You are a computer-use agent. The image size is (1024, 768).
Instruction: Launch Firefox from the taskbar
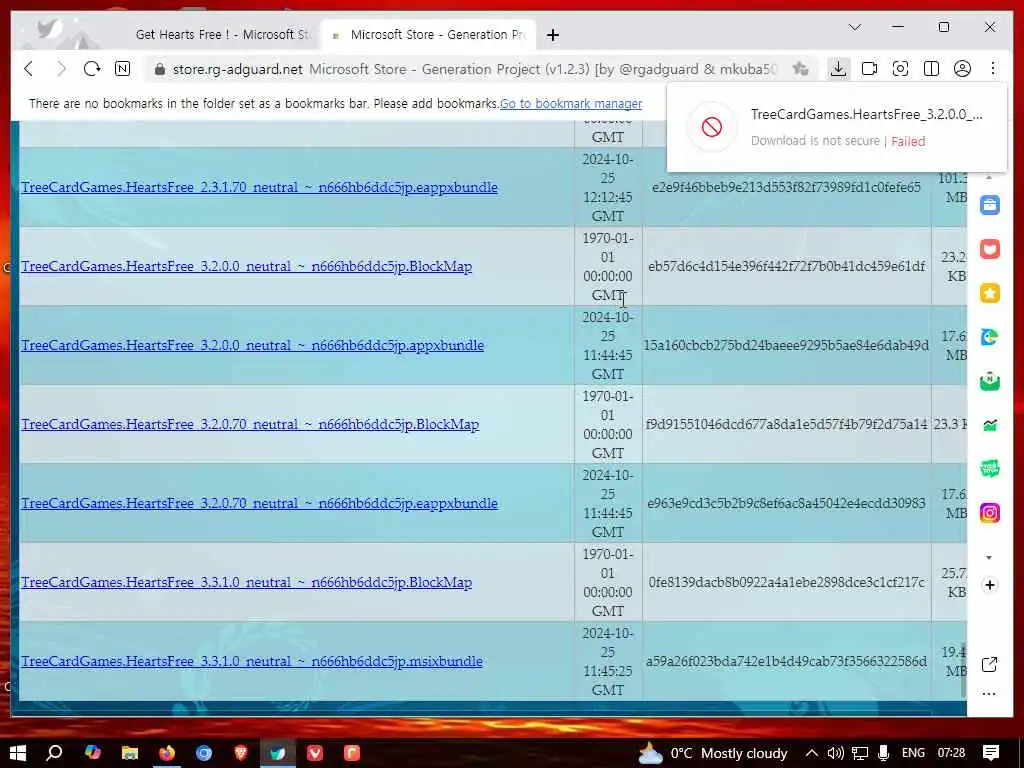coord(167,753)
